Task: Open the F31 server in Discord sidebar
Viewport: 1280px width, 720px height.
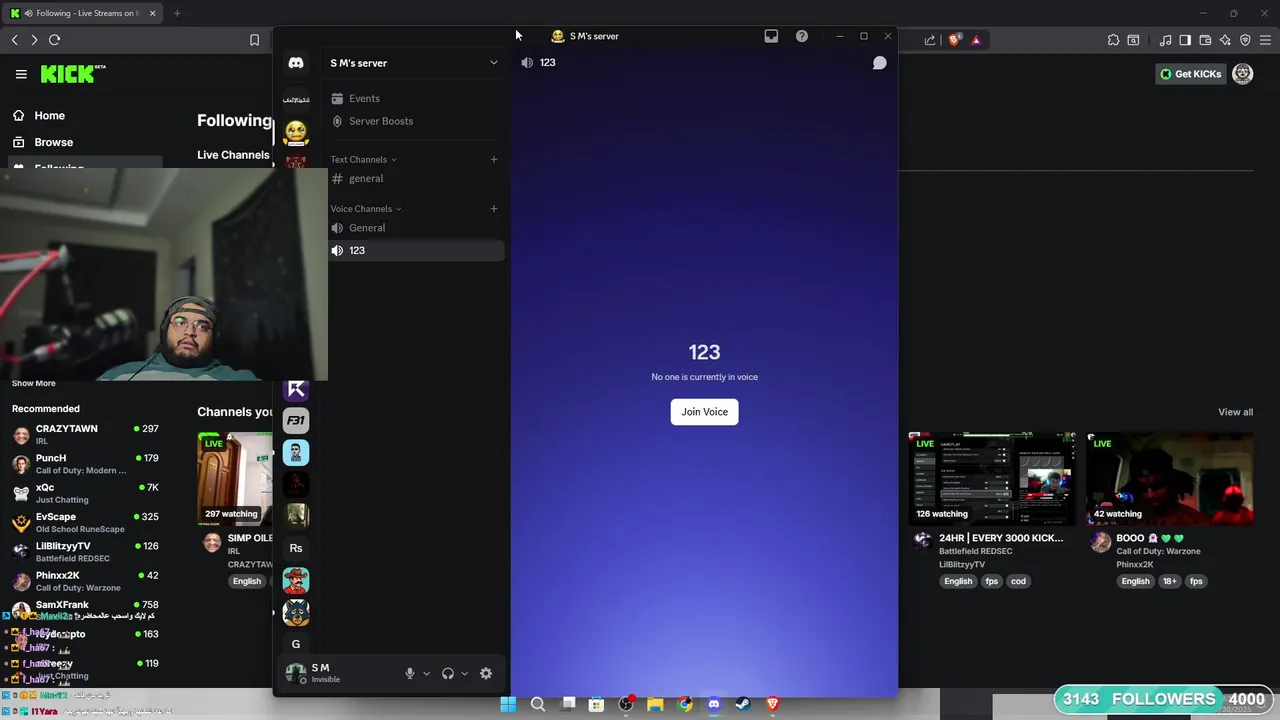Action: (x=295, y=421)
